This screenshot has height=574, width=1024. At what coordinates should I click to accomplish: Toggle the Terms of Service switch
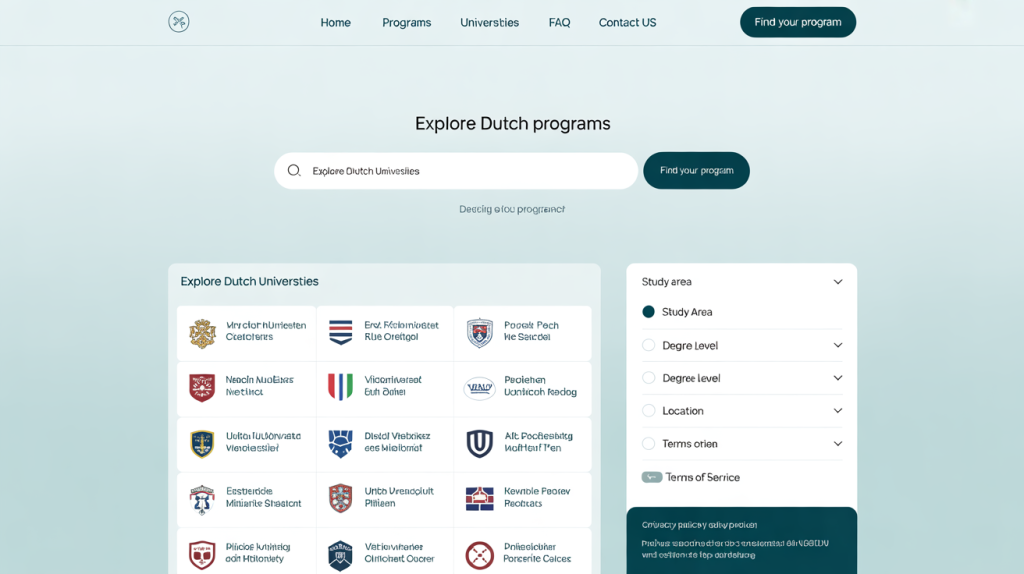652,477
